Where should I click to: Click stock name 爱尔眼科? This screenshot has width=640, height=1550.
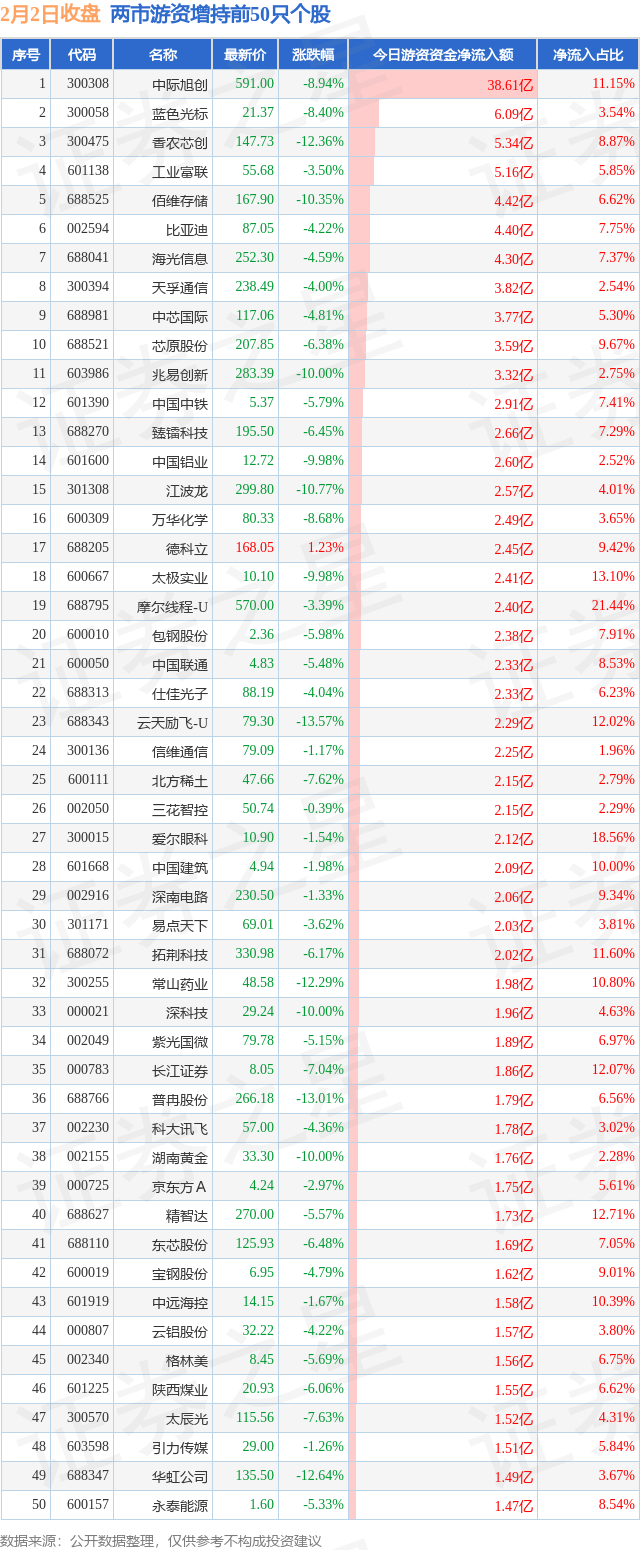(180, 838)
